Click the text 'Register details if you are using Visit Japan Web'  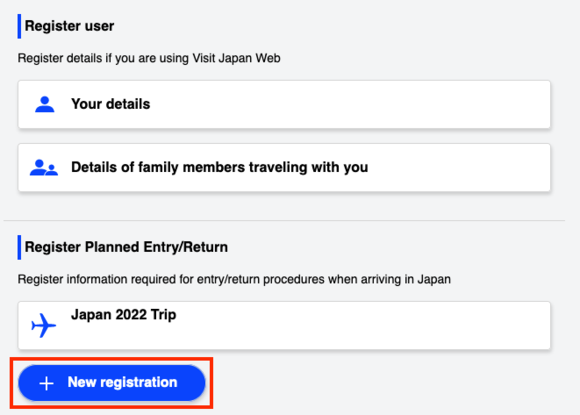click(x=149, y=58)
